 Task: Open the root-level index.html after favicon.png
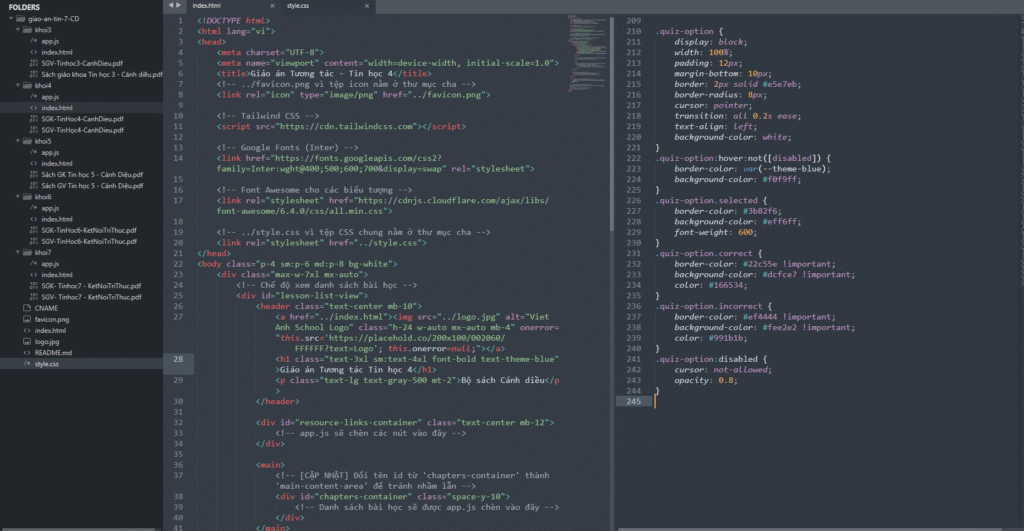[x=50, y=330]
